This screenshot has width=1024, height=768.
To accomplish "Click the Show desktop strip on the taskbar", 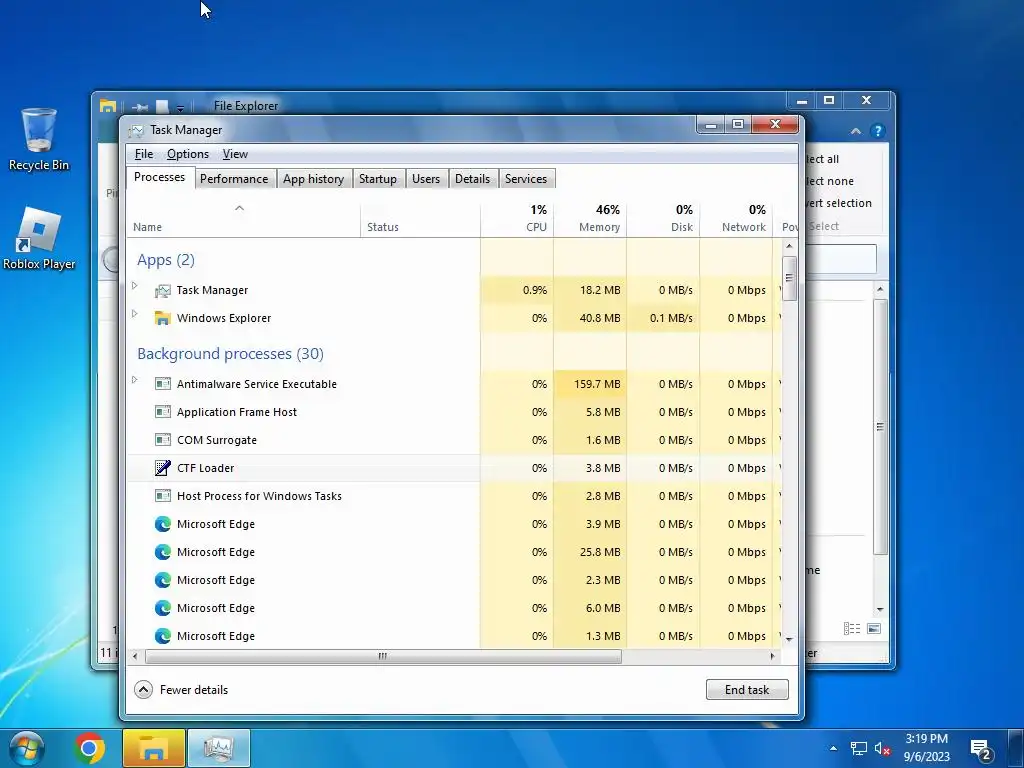I will [1016, 748].
